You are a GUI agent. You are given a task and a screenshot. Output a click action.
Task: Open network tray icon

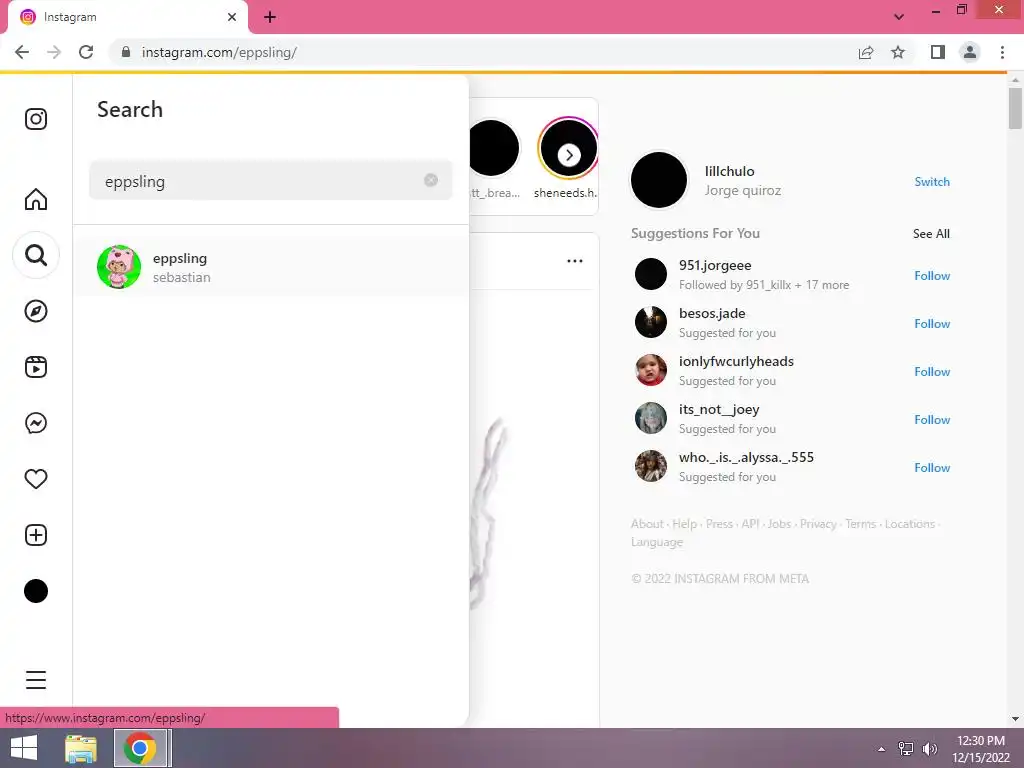click(x=906, y=749)
